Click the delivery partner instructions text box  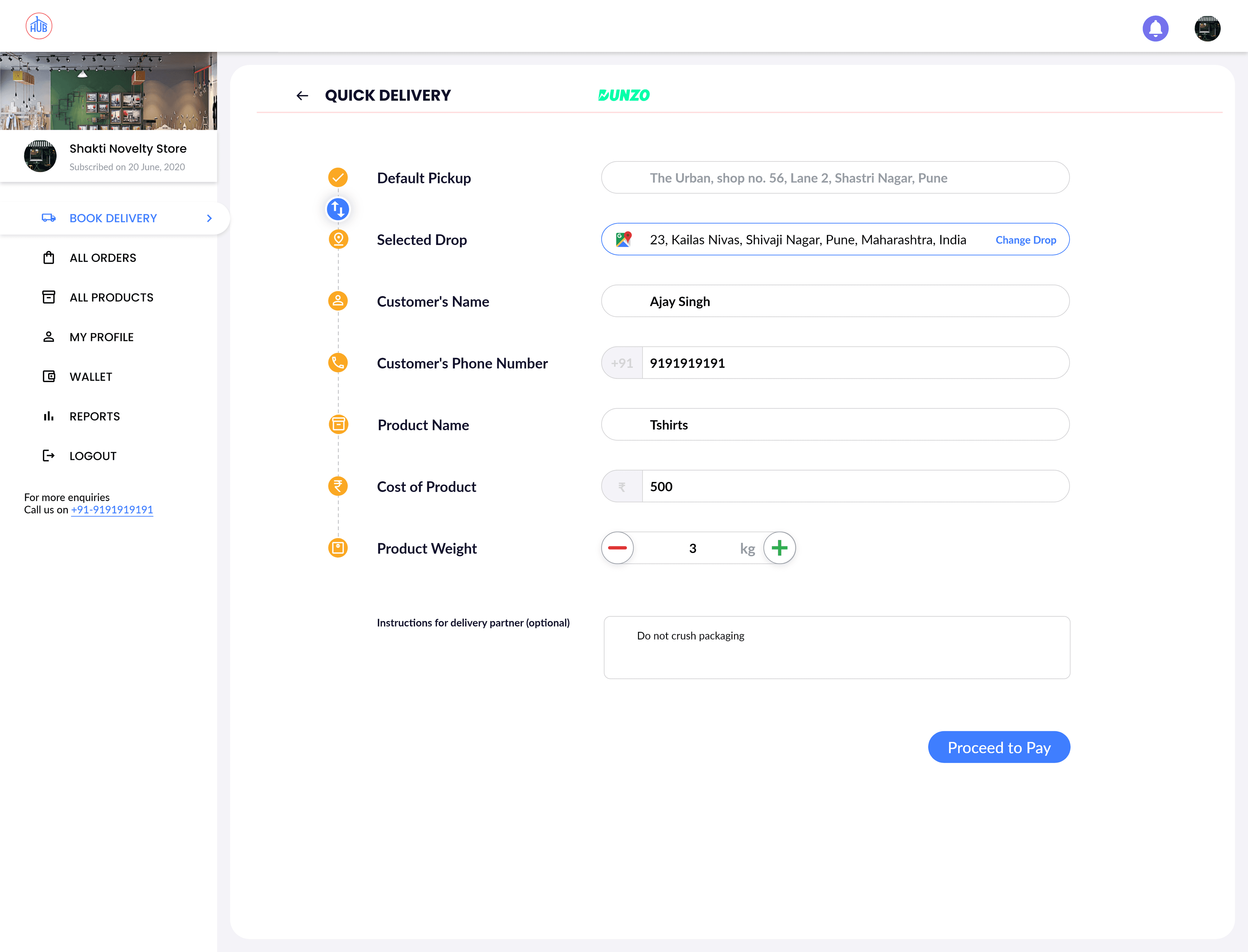click(837, 647)
